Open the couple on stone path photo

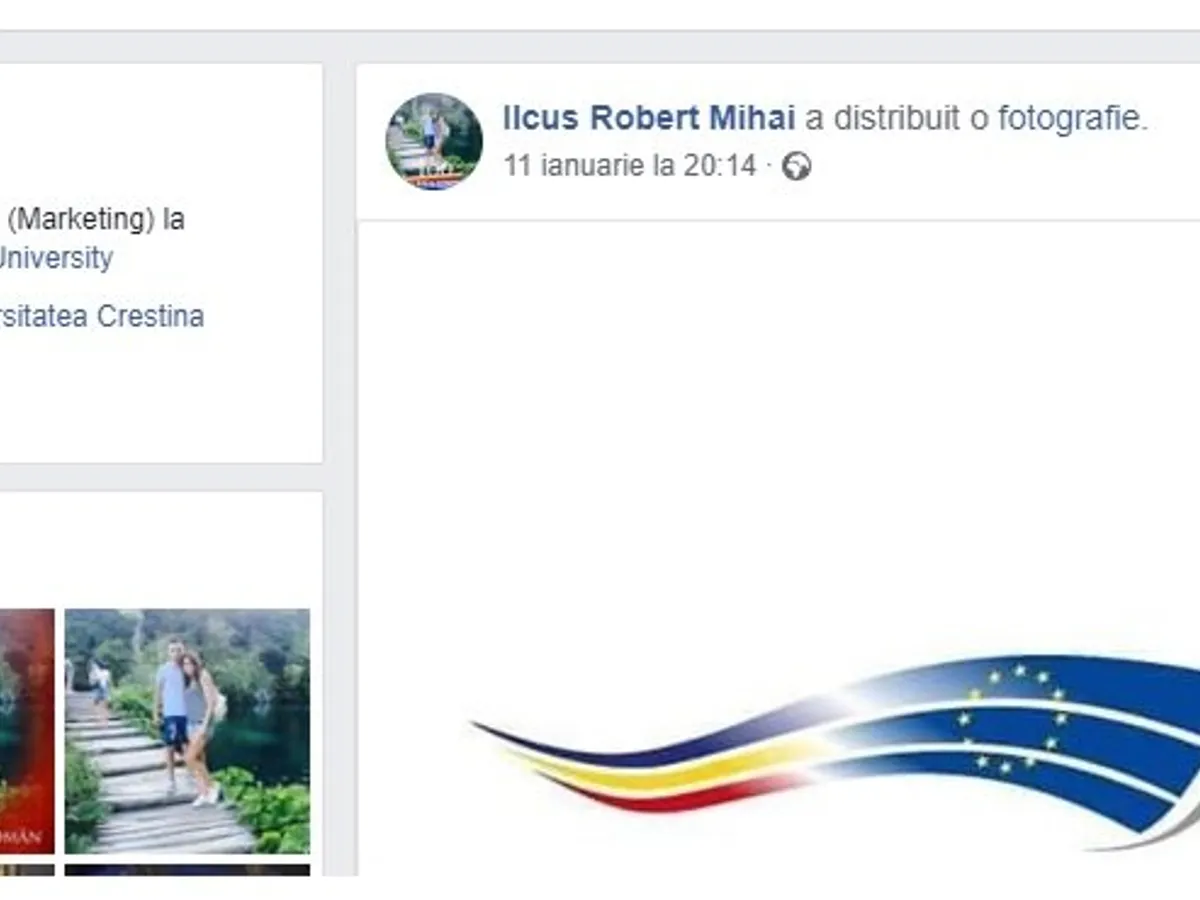(x=187, y=731)
